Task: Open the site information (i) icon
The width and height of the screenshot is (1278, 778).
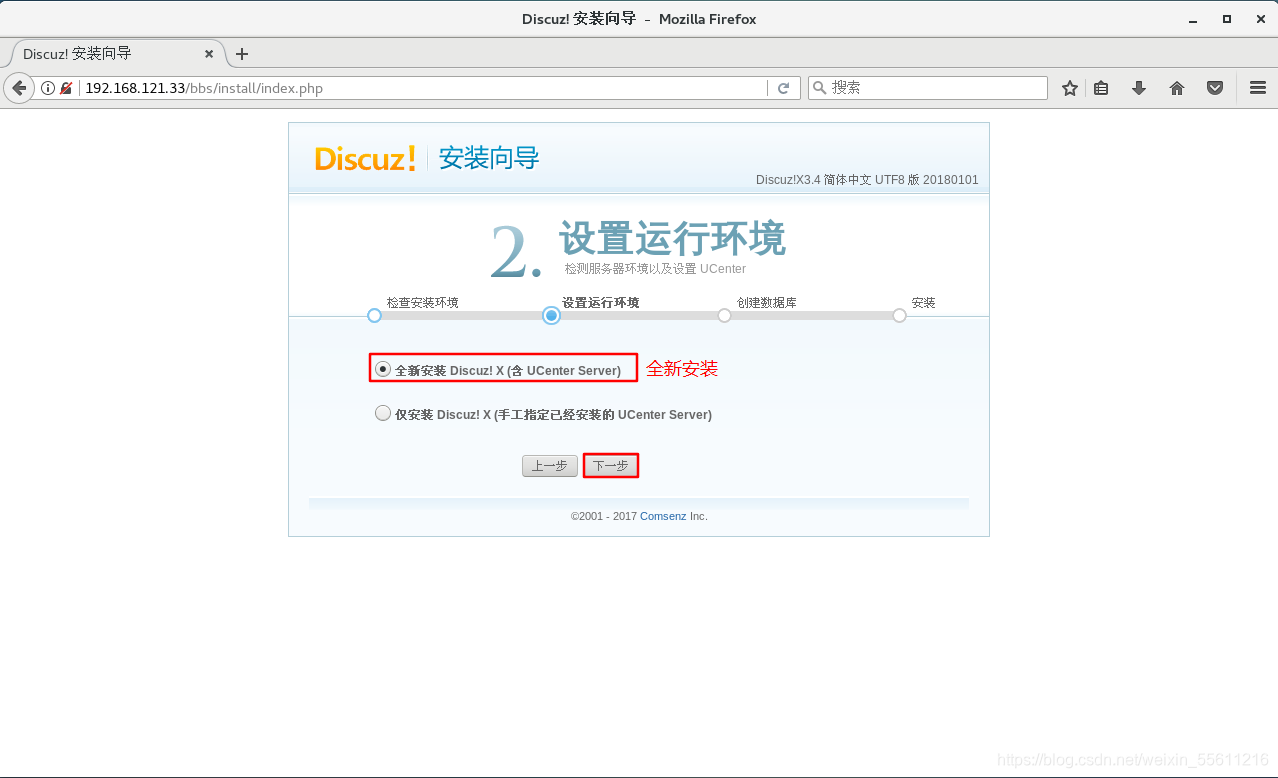Action: coord(48,88)
